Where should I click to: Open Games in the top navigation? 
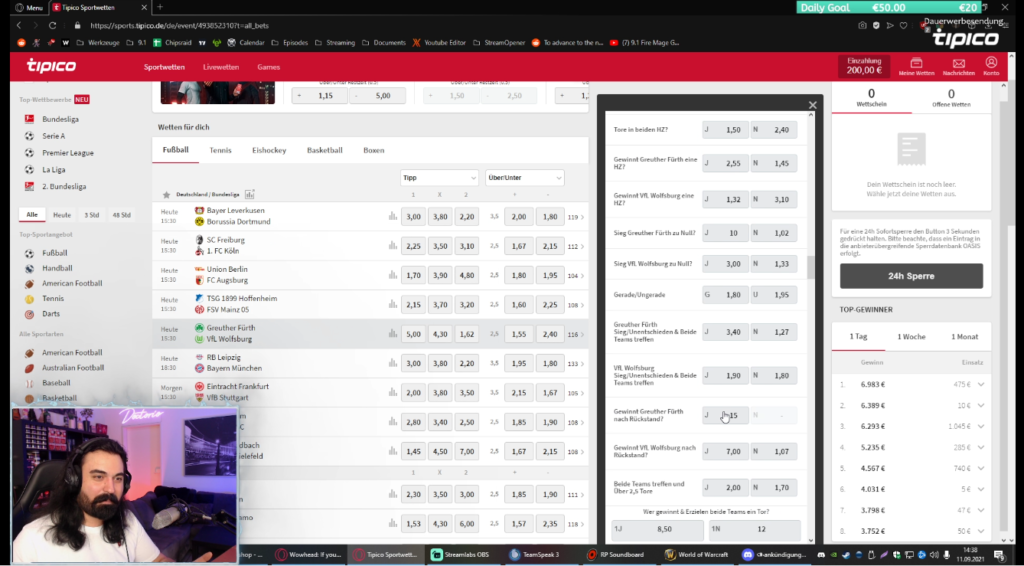point(268,67)
